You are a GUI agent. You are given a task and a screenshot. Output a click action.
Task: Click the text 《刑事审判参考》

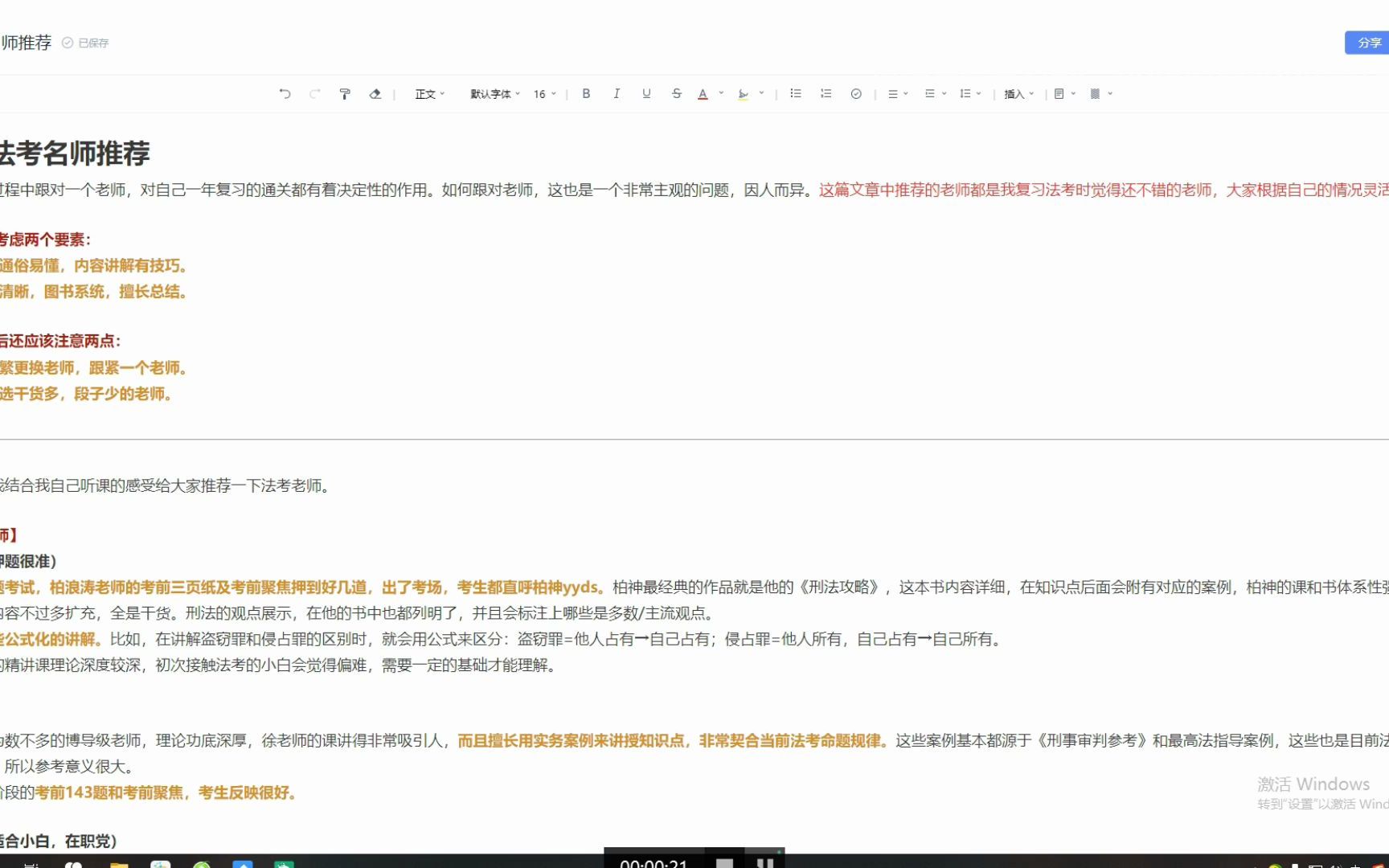point(1092,741)
